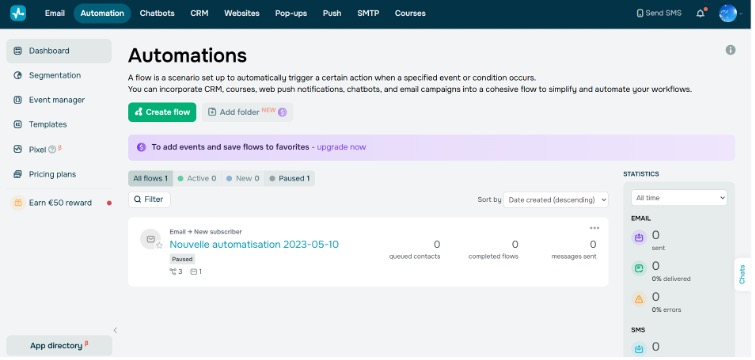Select the All flows 1 tab
Image resolution: width=755 pixels, height=360 pixels.
coord(150,179)
